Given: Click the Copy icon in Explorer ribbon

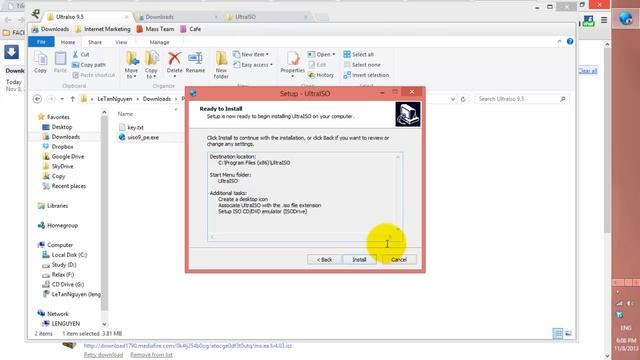Looking at the screenshot, I should [40, 62].
